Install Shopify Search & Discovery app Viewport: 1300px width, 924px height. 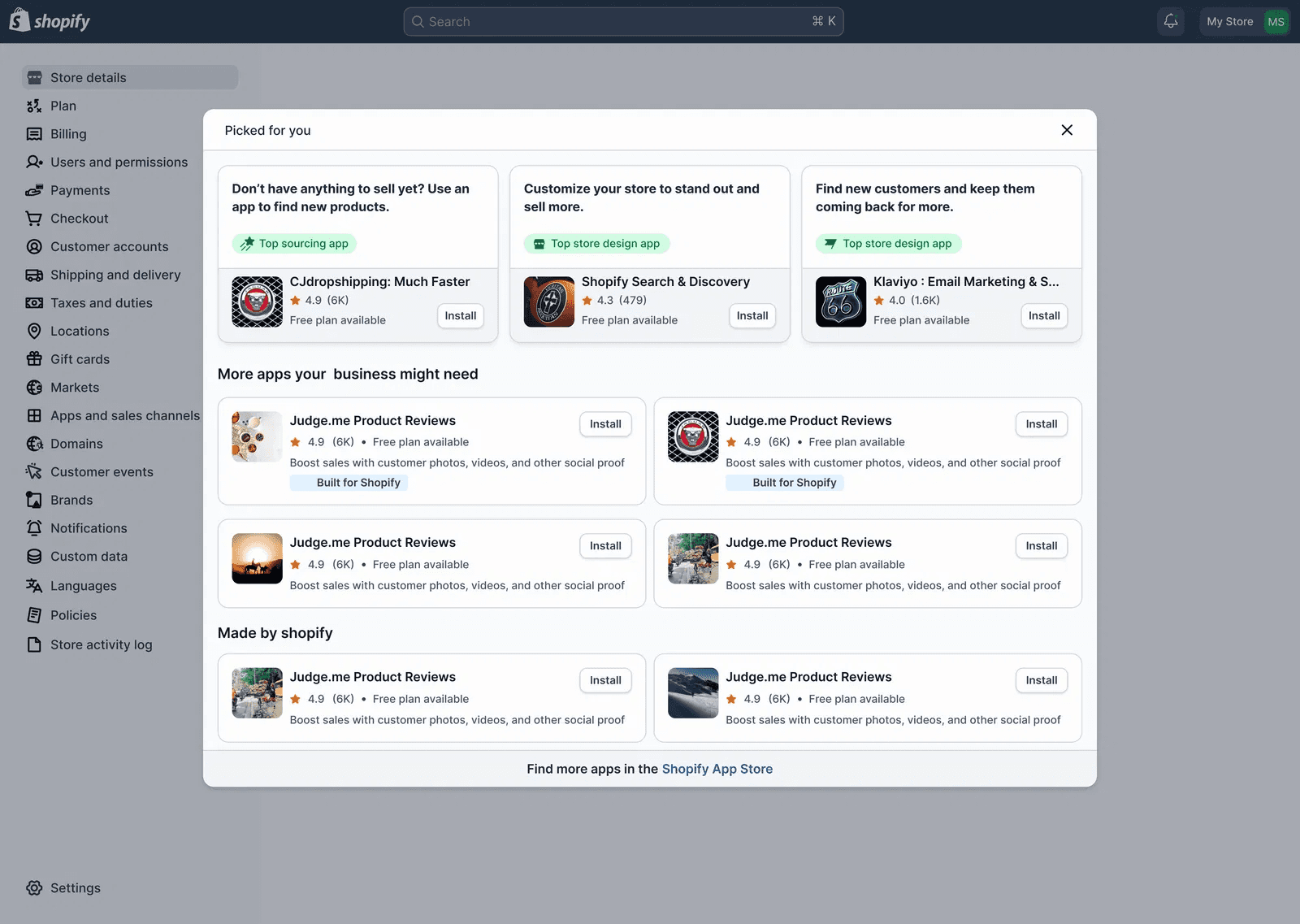[x=752, y=315]
